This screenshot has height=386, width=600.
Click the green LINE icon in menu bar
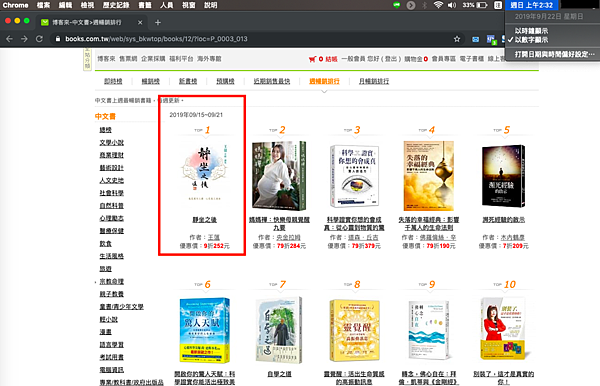[397, 5]
